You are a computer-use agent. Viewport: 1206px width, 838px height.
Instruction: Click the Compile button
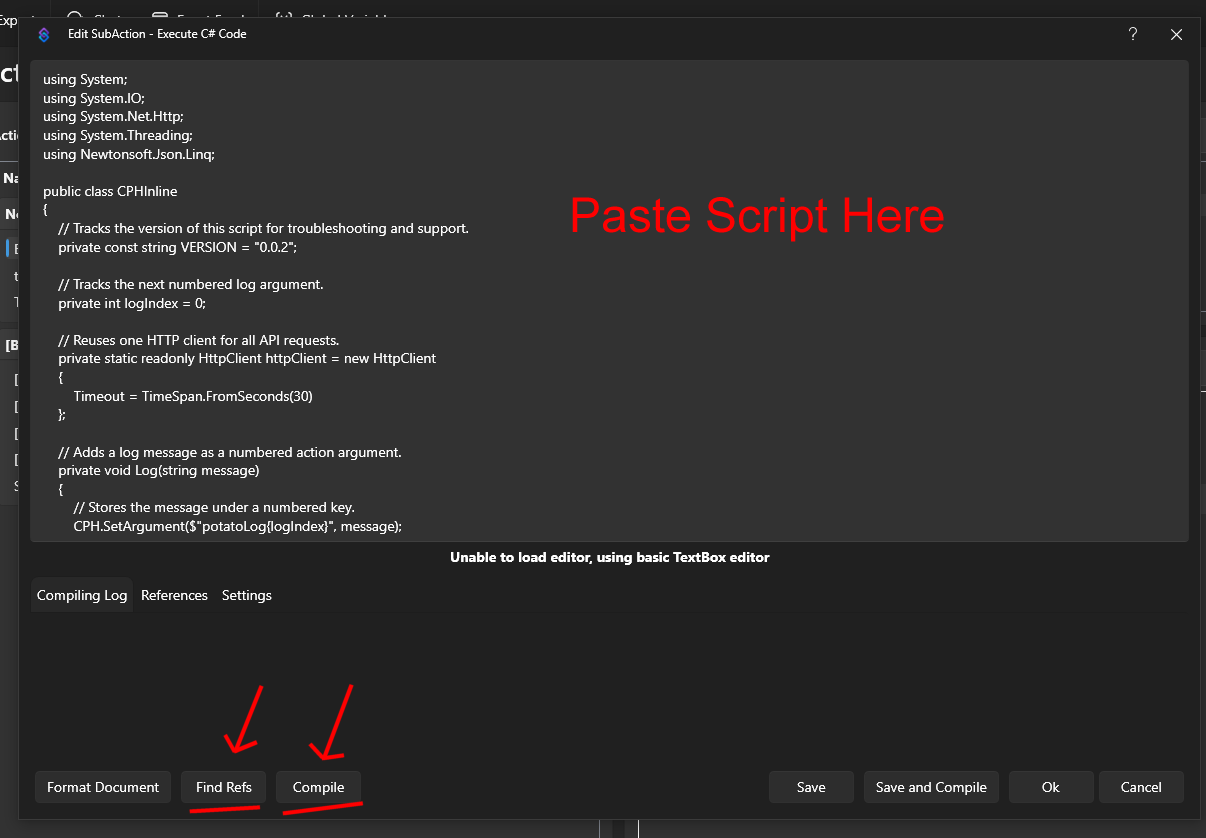[318, 787]
